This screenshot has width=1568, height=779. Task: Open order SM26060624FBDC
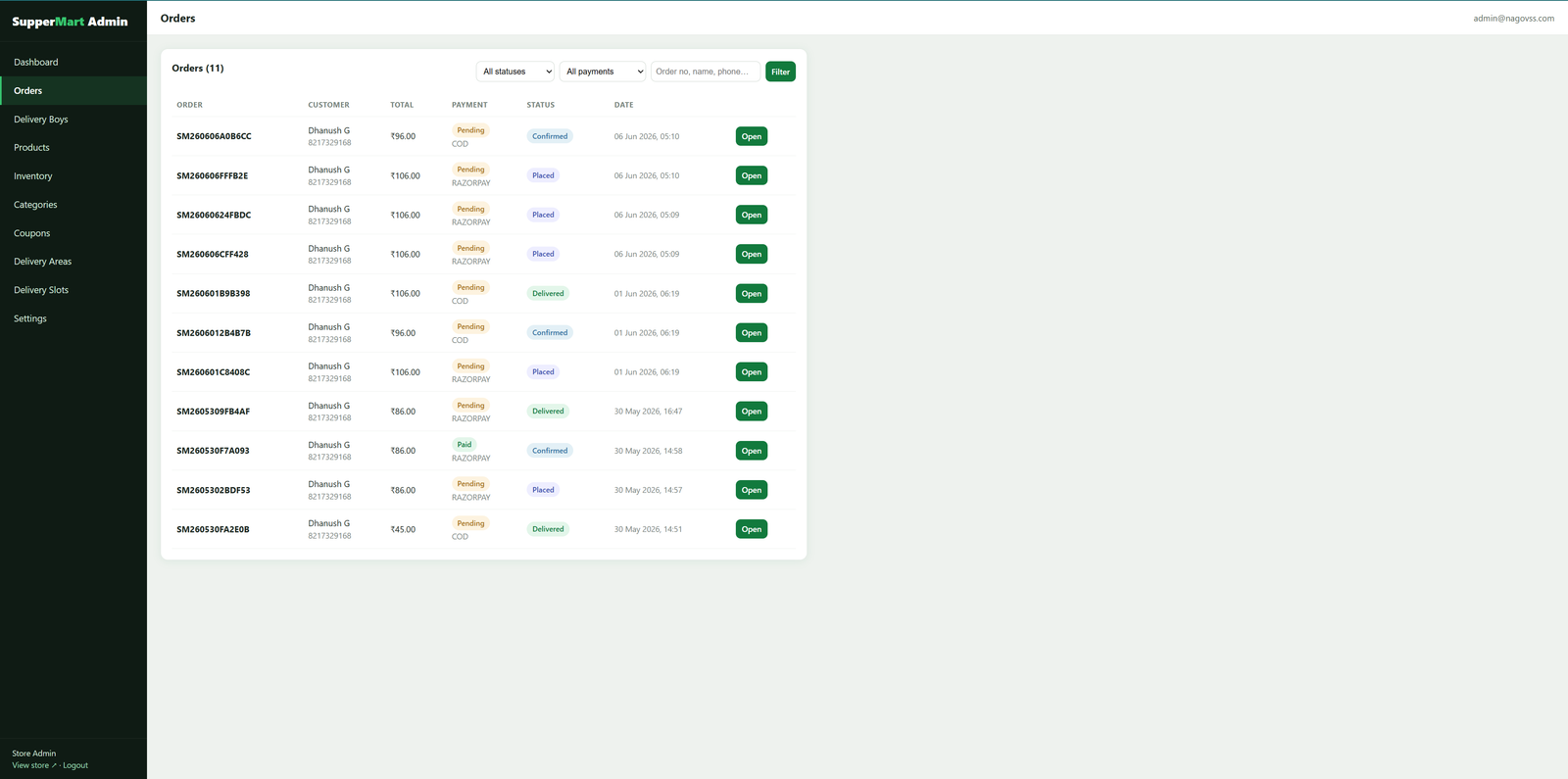(752, 215)
